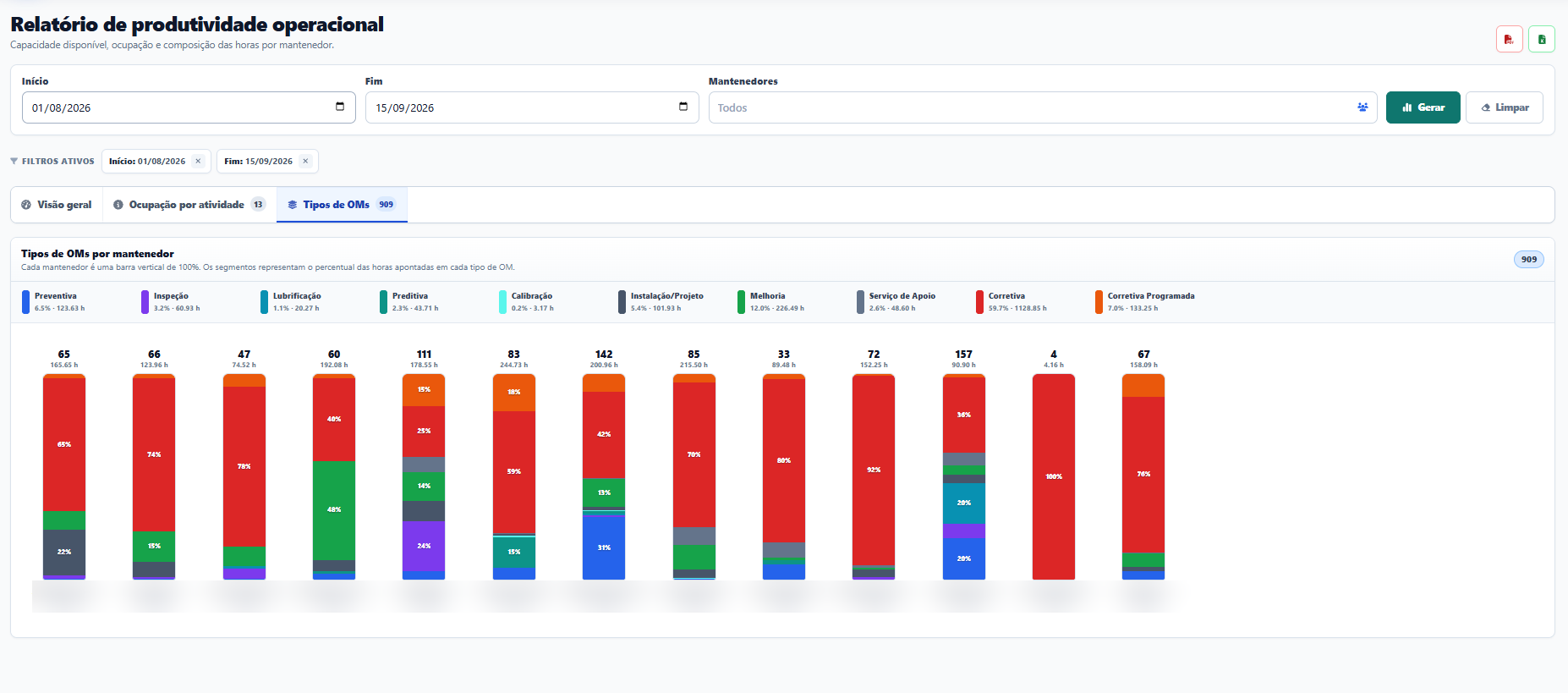1568x693 pixels.
Task: Click the green 14% bar segment
Action: point(424,487)
